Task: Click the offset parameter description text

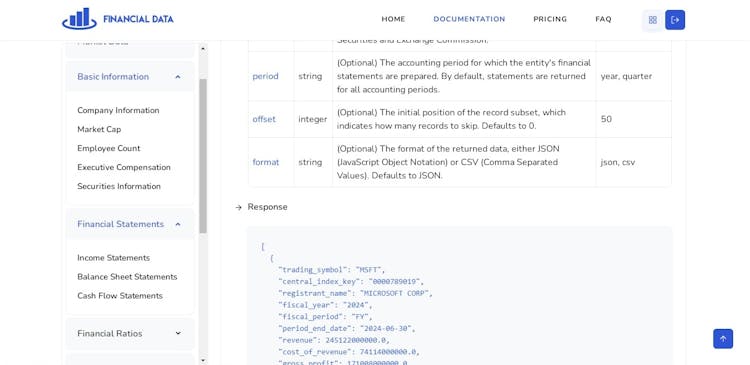Action: point(451,119)
